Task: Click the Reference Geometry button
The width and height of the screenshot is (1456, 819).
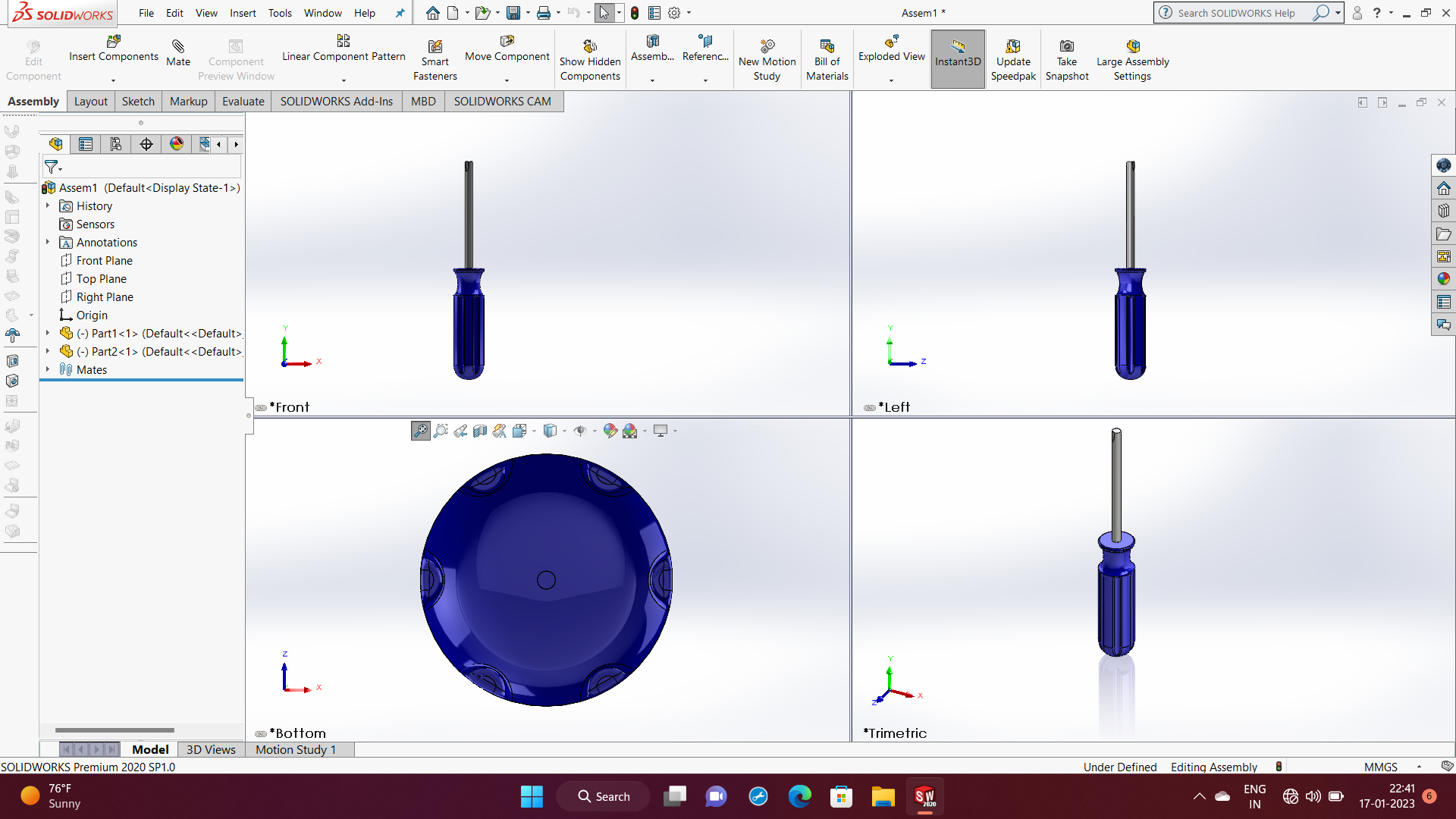Action: [x=705, y=50]
